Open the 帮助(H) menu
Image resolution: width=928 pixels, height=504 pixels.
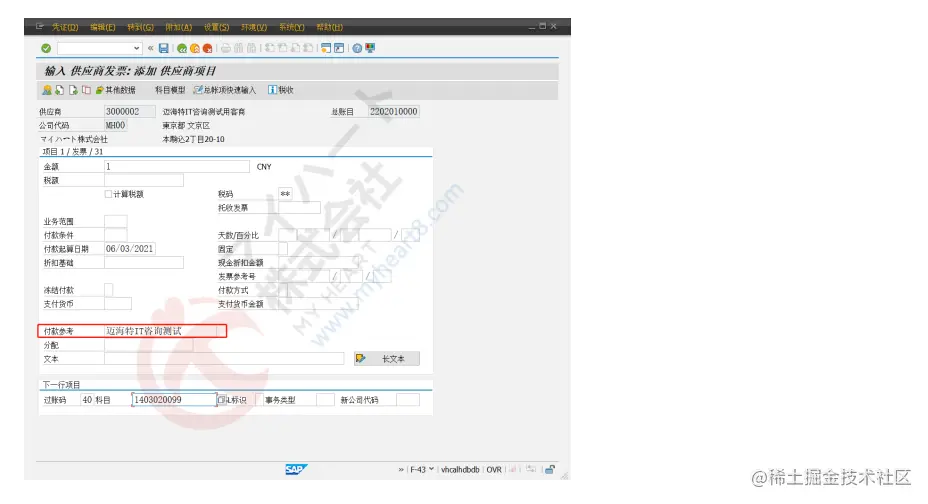pyautogui.click(x=329, y=27)
